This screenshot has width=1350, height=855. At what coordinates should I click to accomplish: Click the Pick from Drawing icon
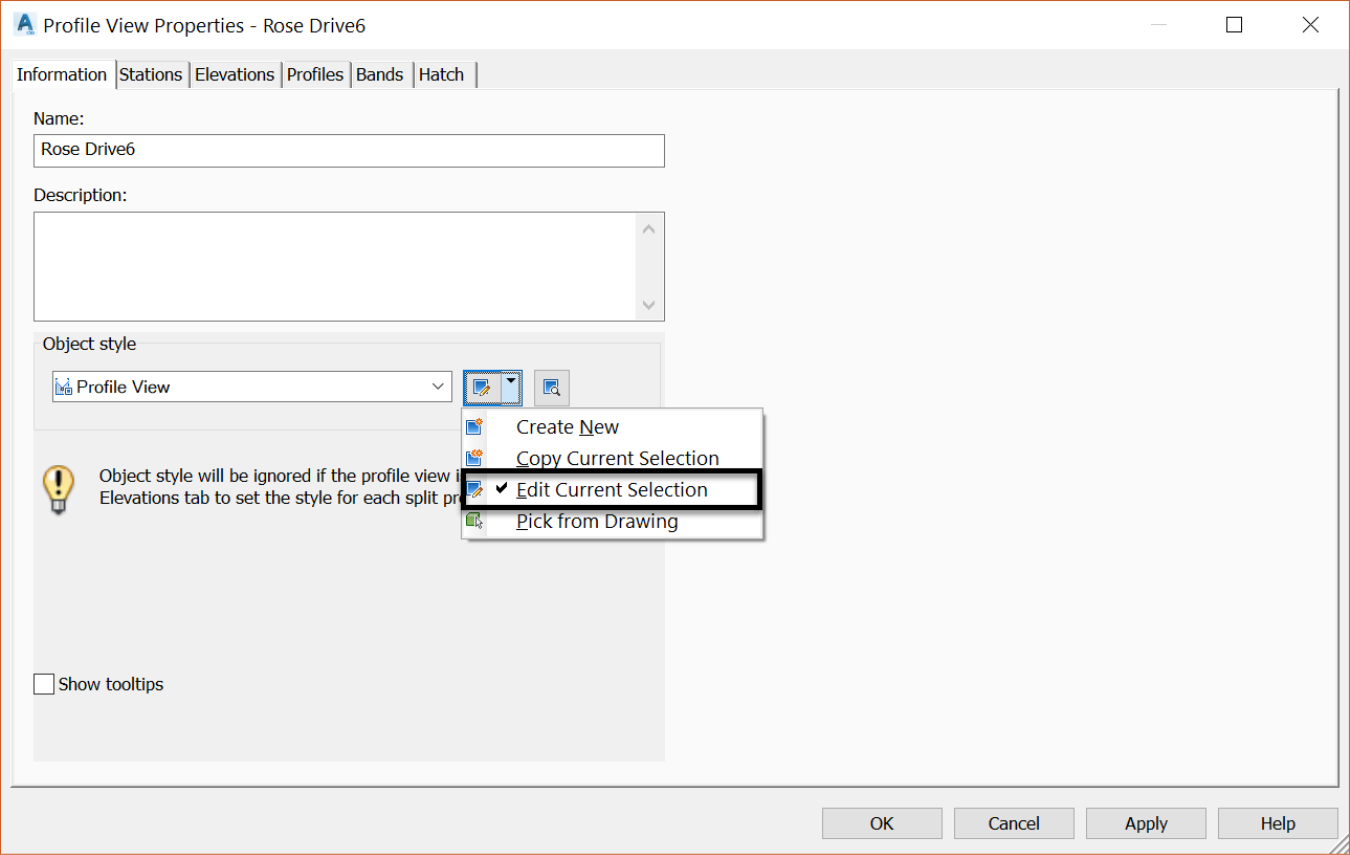pos(475,521)
